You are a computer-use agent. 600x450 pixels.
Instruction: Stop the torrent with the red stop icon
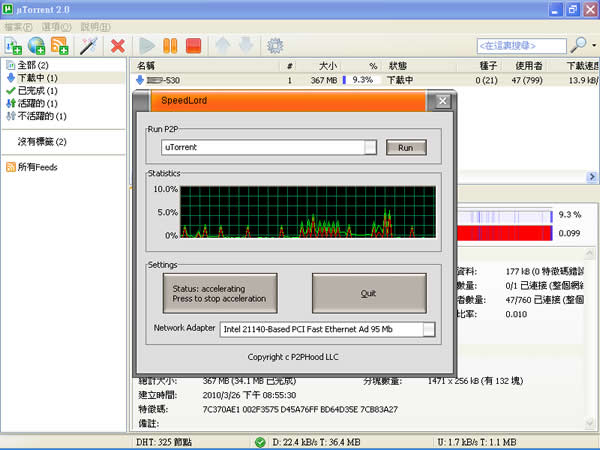coord(194,45)
